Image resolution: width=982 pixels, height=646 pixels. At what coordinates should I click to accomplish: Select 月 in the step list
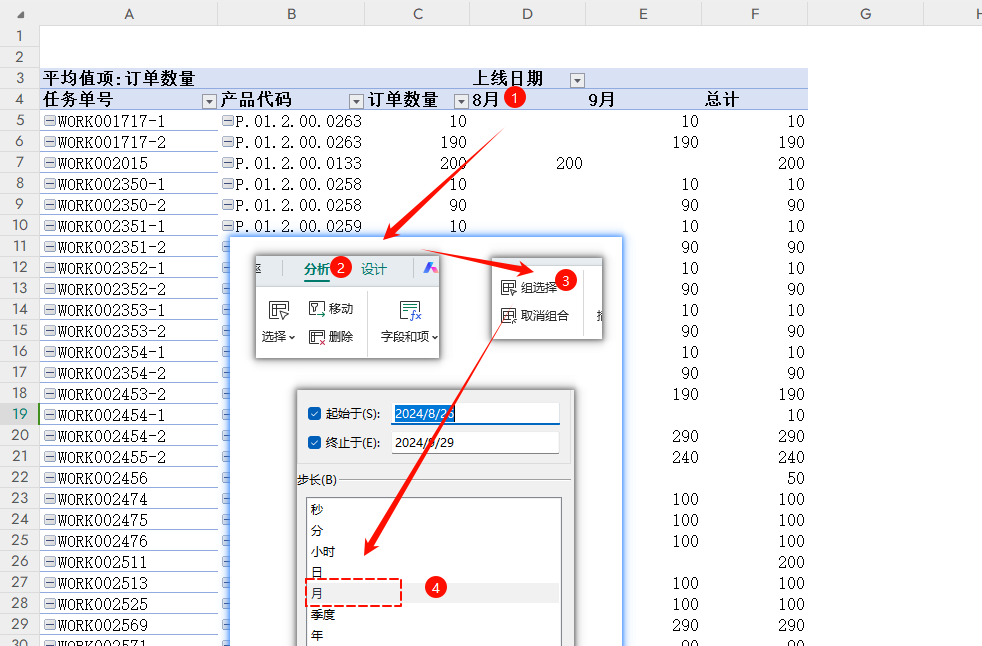pyautogui.click(x=433, y=593)
